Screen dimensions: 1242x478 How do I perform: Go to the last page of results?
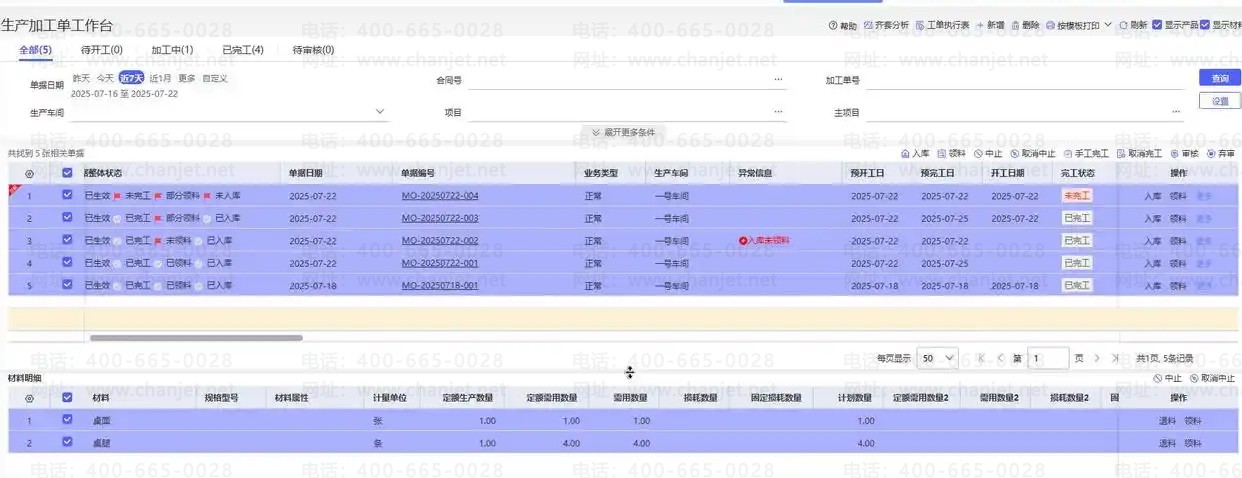[1116, 358]
